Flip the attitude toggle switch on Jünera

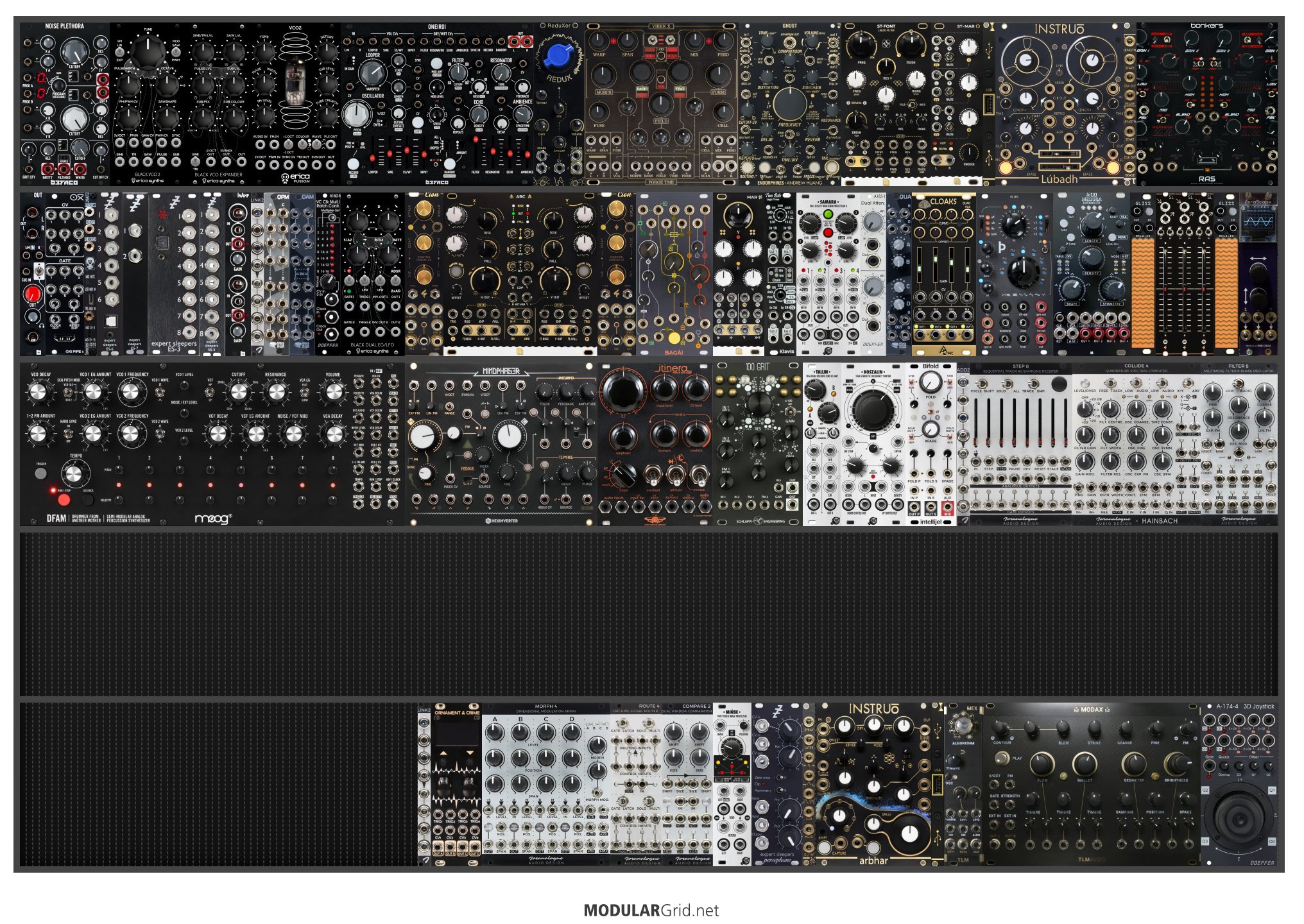point(676,477)
